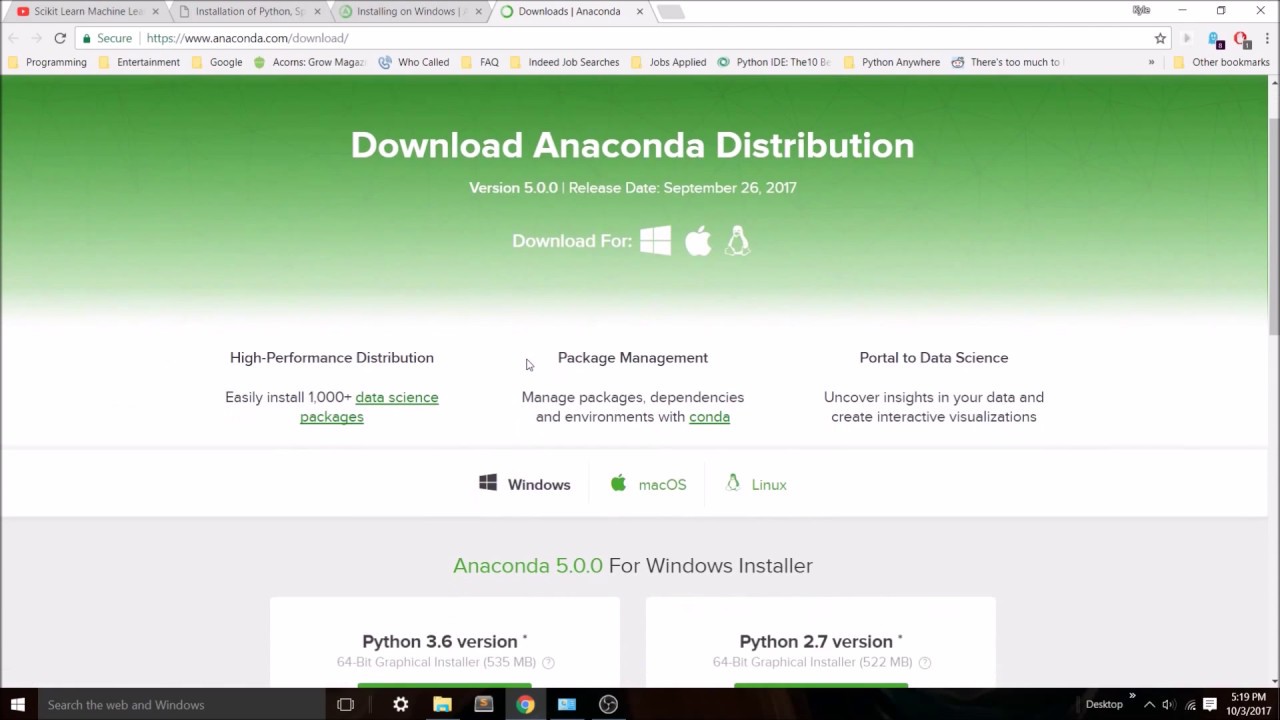Viewport: 1280px width, 720px height.
Task: Open Google Chrome on the taskbar
Action: tap(525, 704)
